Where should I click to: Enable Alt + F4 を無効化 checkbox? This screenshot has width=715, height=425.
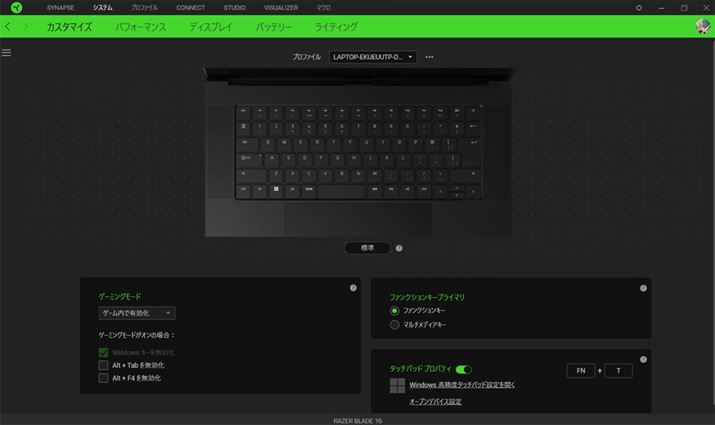pos(104,378)
